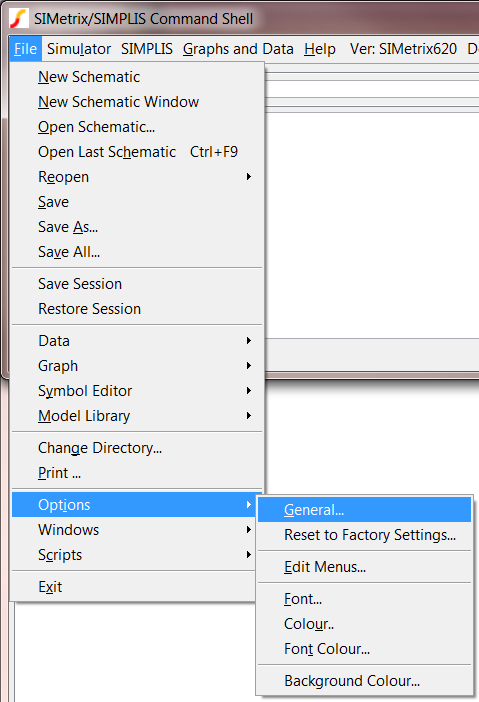
Task: Click the SIMetrix logo icon in title bar
Action: [18, 18]
